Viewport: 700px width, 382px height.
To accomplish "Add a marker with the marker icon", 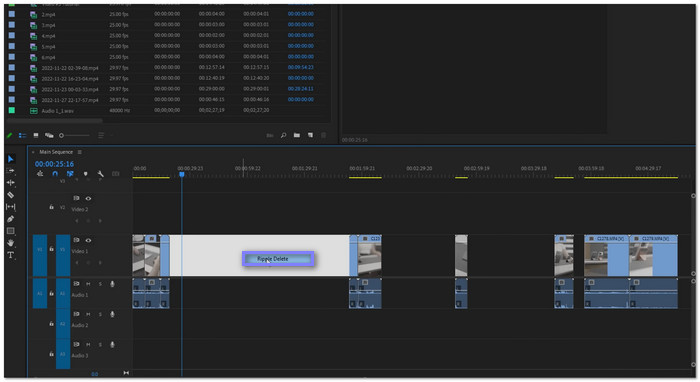I will coord(85,174).
